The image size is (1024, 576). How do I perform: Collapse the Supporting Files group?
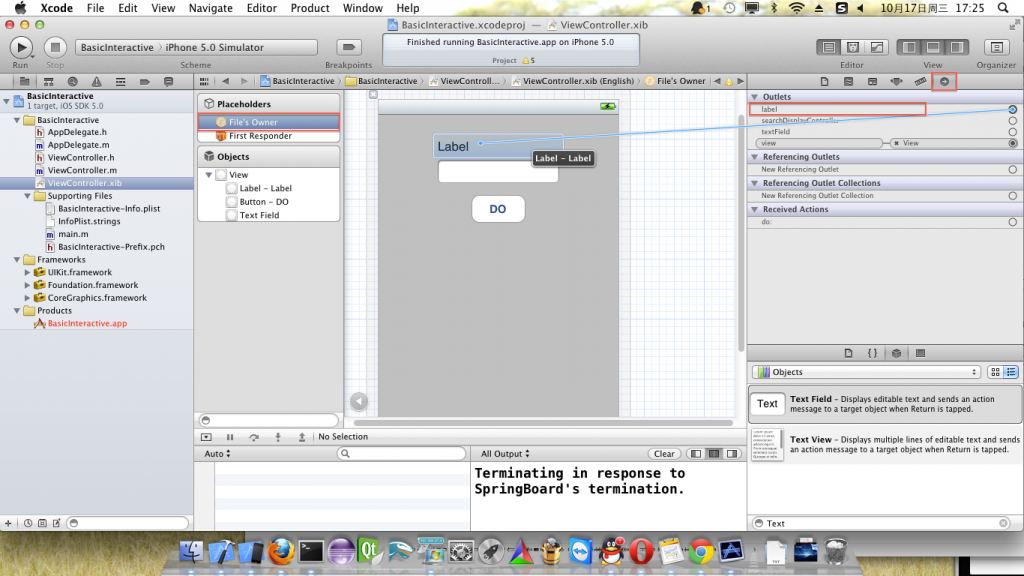tap(27, 196)
